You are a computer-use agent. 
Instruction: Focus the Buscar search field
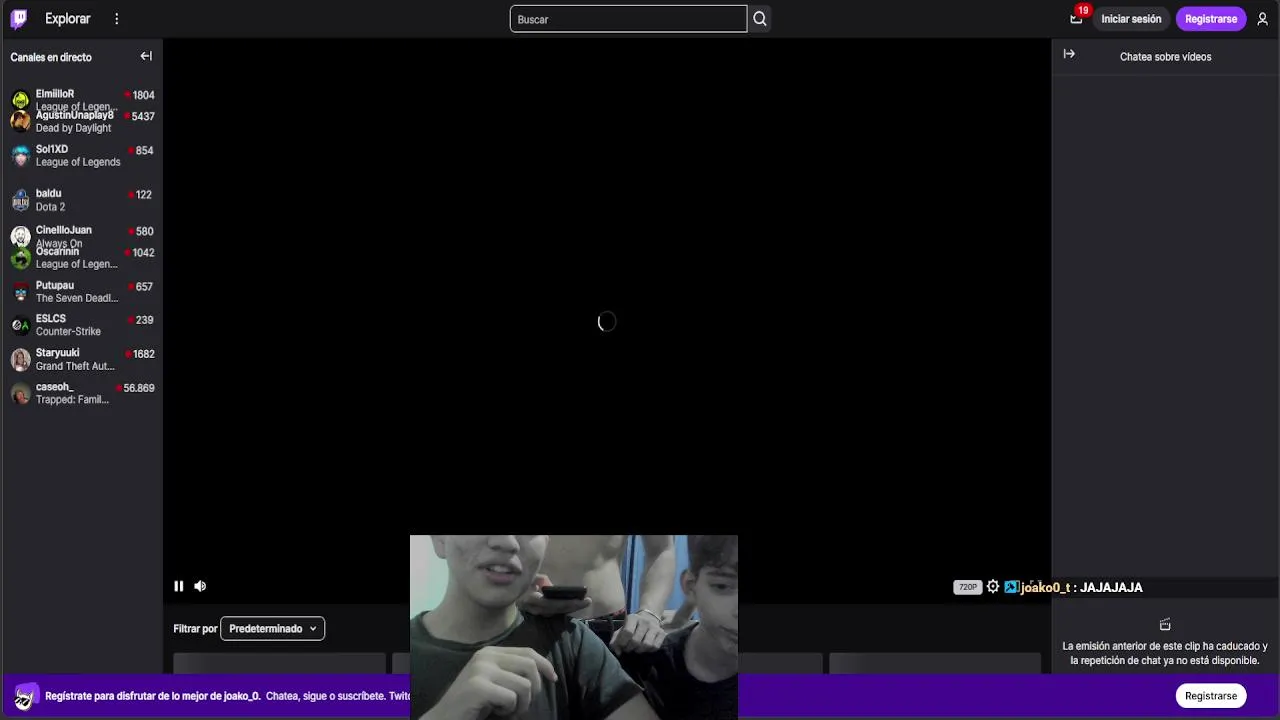(628, 19)
